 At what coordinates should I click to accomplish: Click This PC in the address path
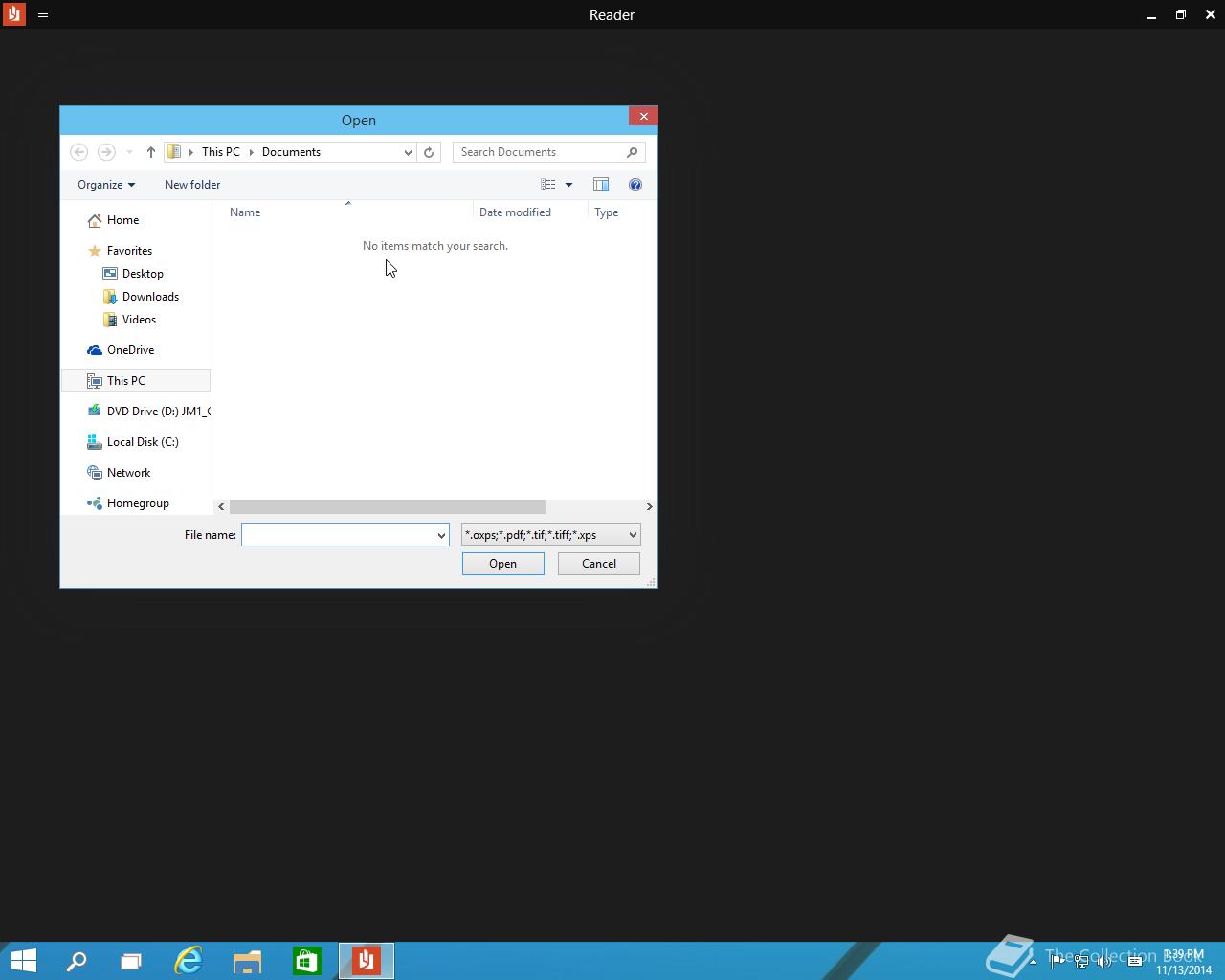221,152
